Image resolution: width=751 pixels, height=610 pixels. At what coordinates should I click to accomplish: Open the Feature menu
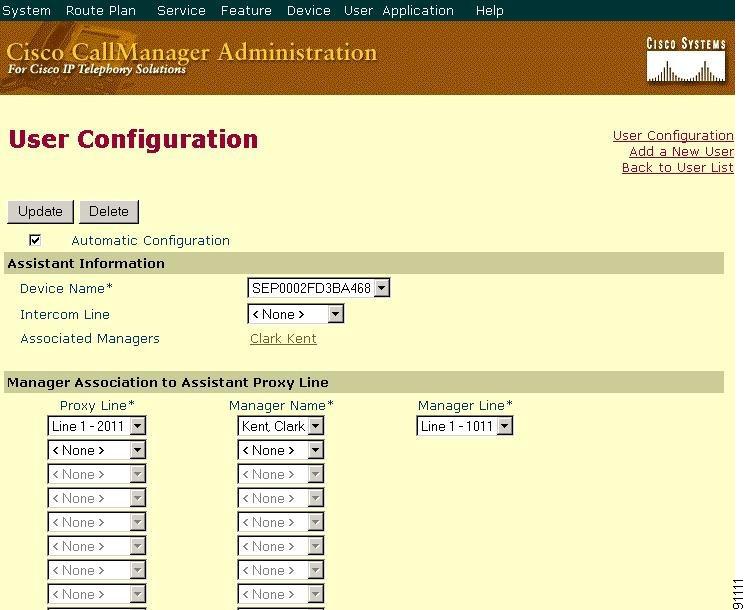246,11
